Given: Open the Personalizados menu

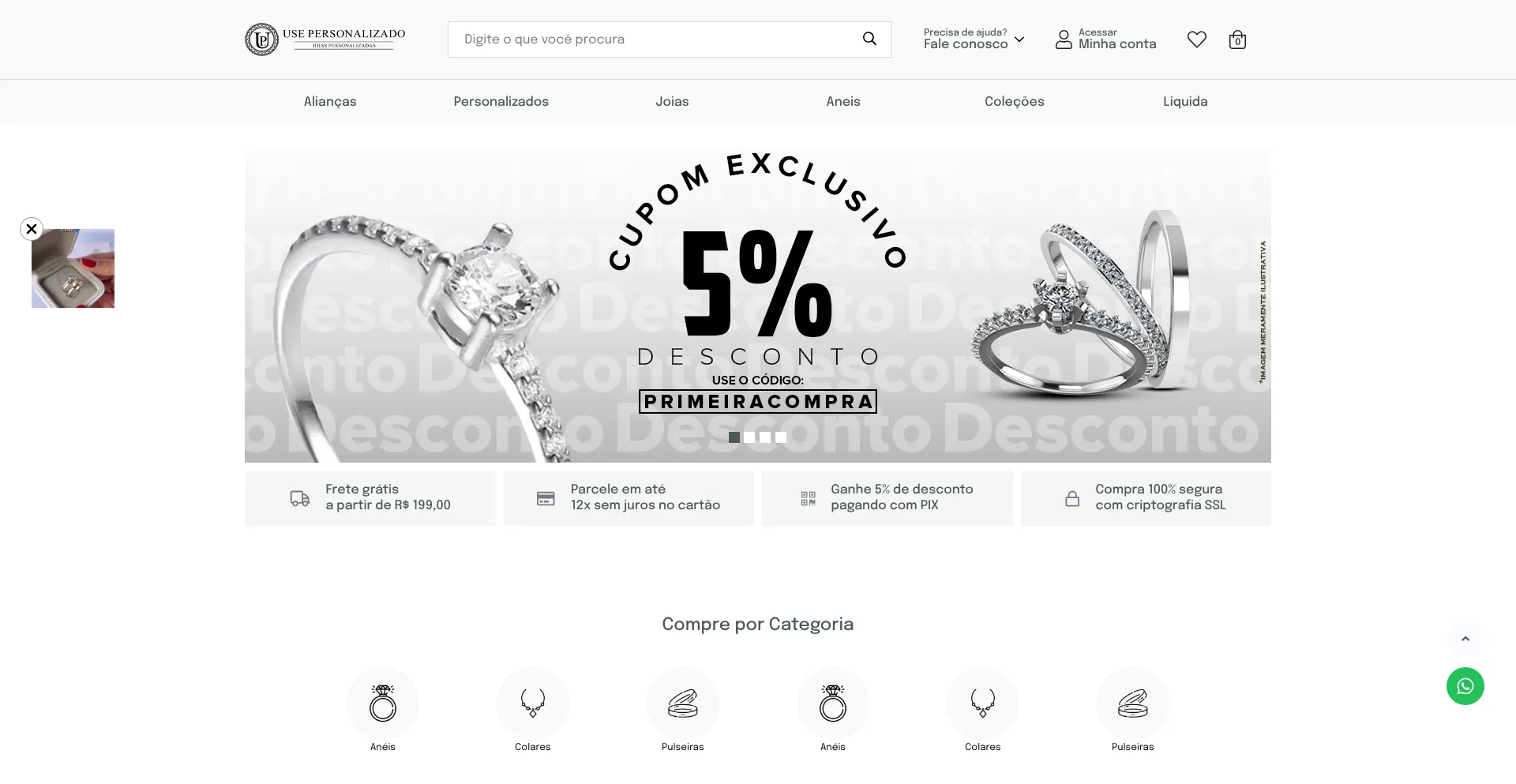Looking at the screenshot, I should point(501,102).
